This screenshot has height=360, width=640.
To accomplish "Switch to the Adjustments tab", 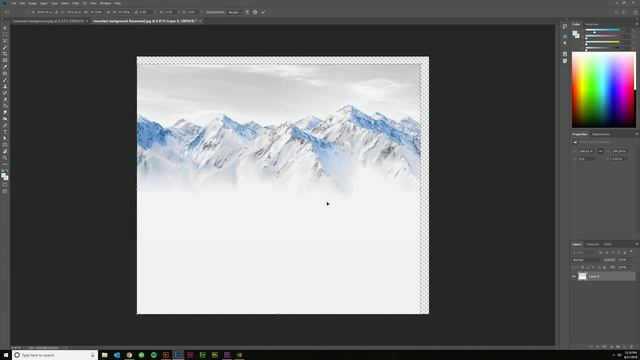I will (x=601, y=134).
